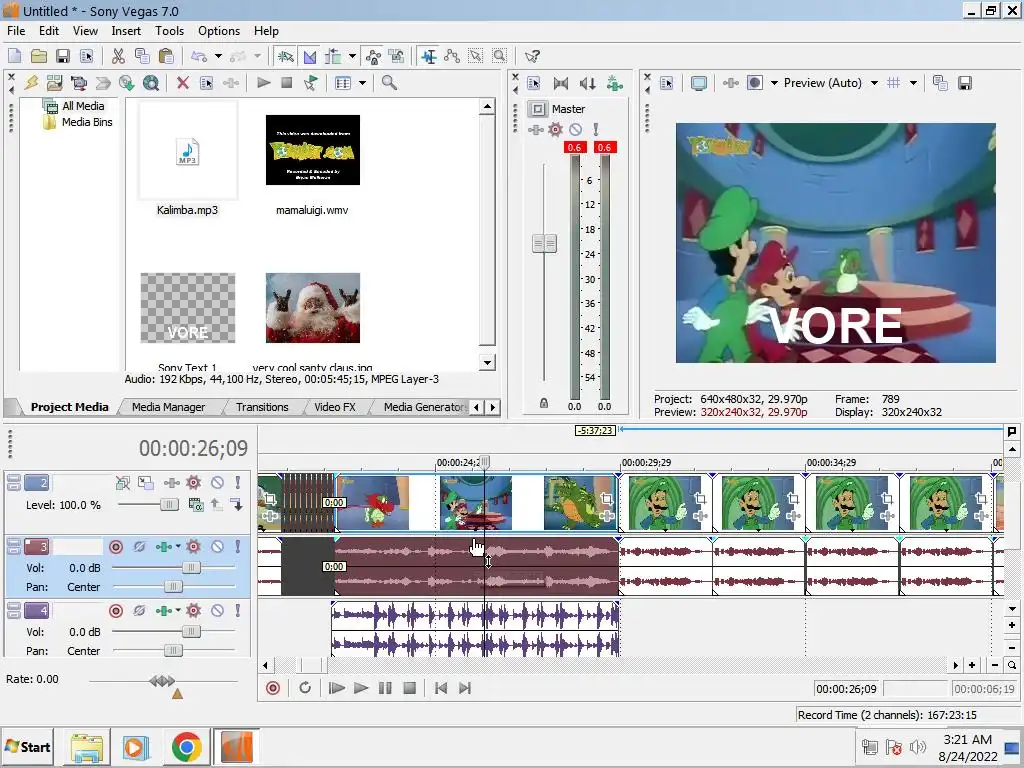This screenshot has width=1024, height=768.
Task: Open Video Output FX in preview toolbar
Action: (731, 83)
